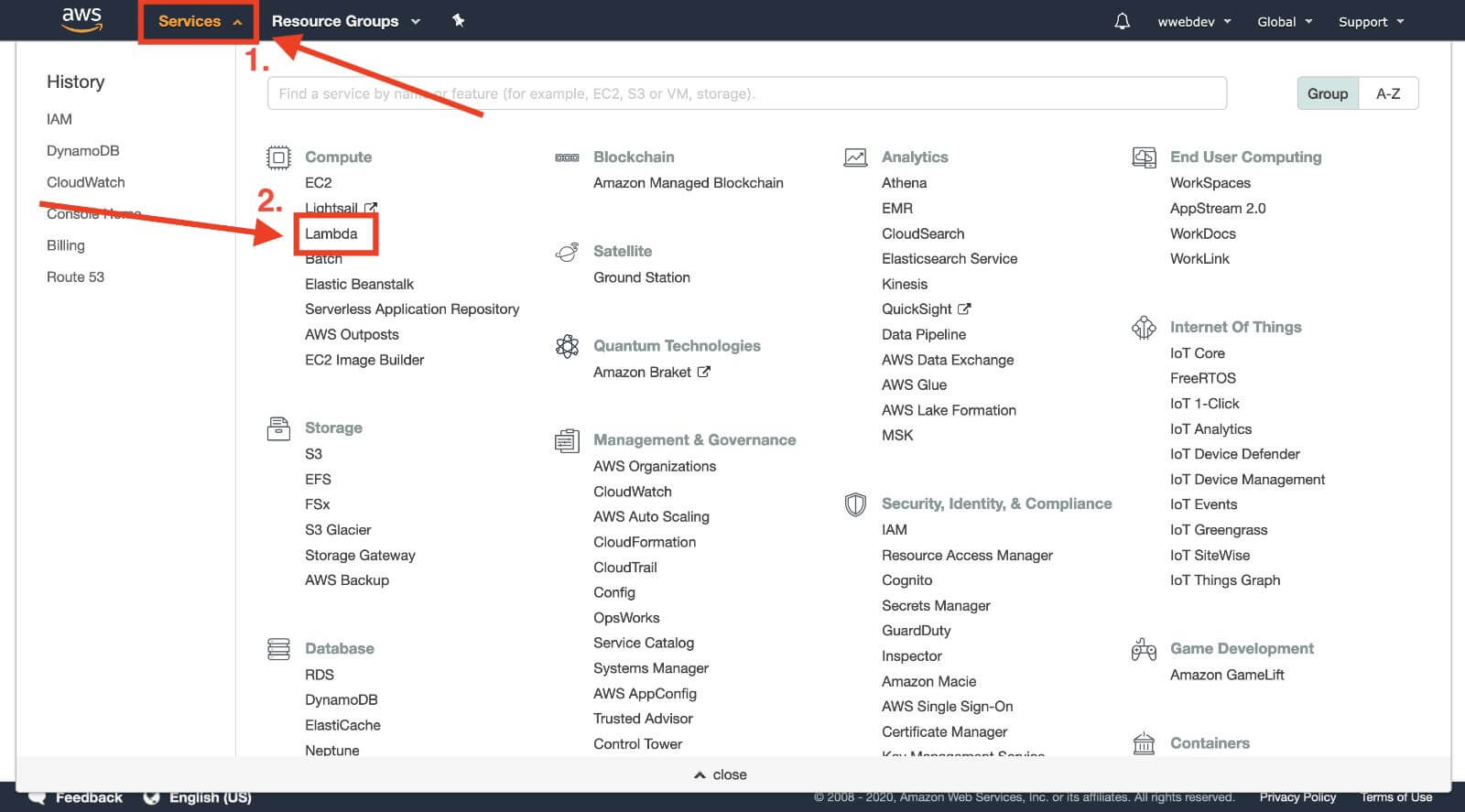Open the S3 storage service
The width and height of the screenshot is (1465, 812).
[314, 454]
